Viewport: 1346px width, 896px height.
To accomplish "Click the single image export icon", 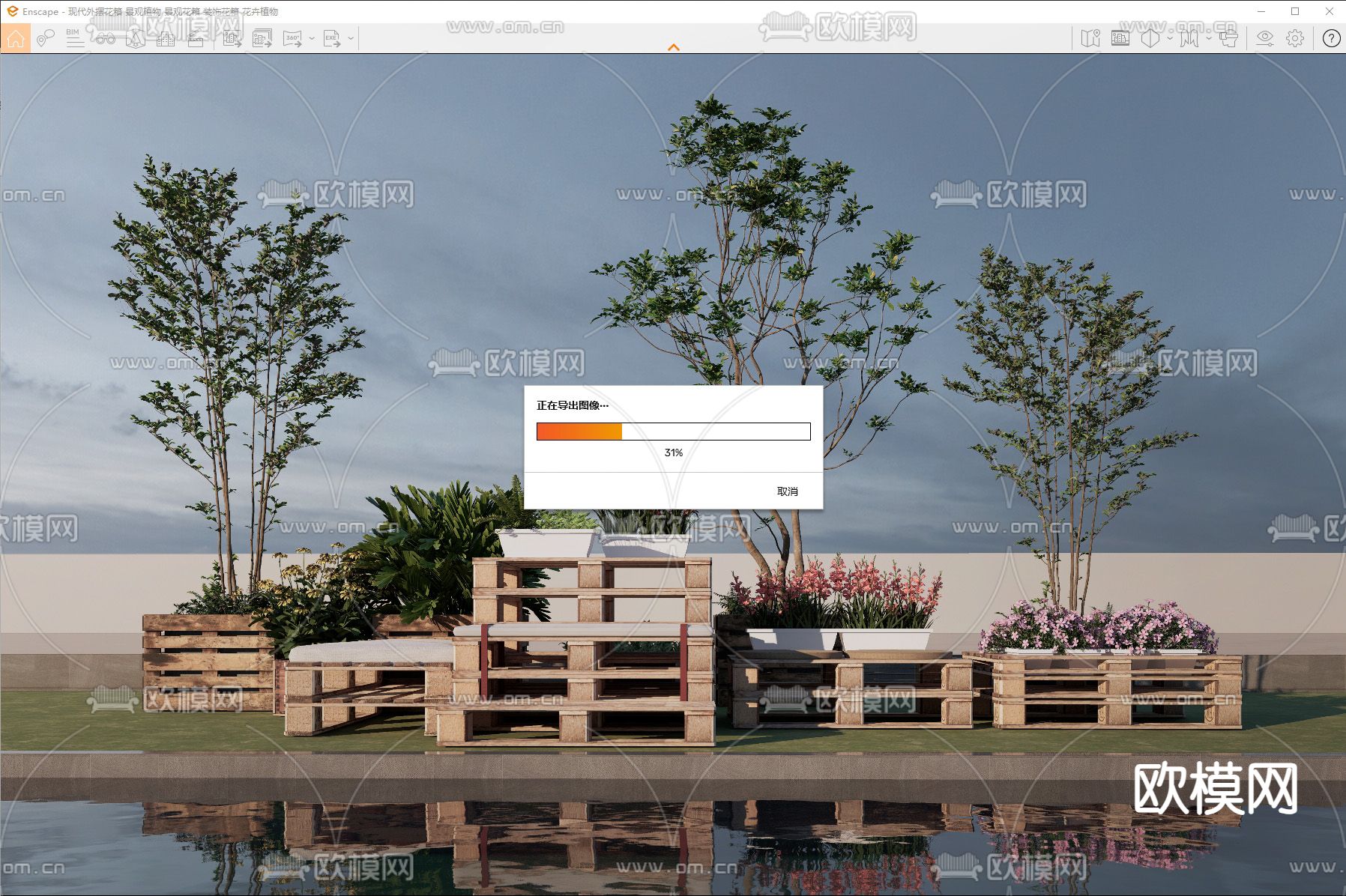I will tap(232, 38).
